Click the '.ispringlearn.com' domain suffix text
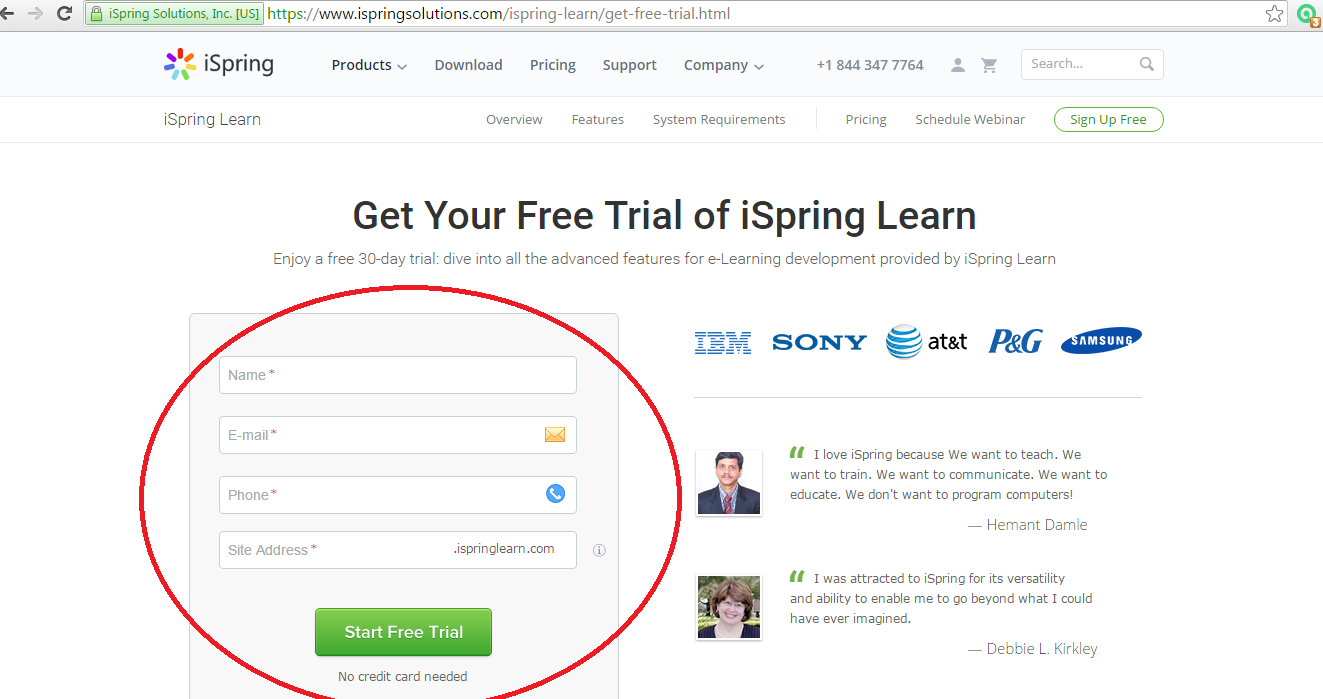 503,549
